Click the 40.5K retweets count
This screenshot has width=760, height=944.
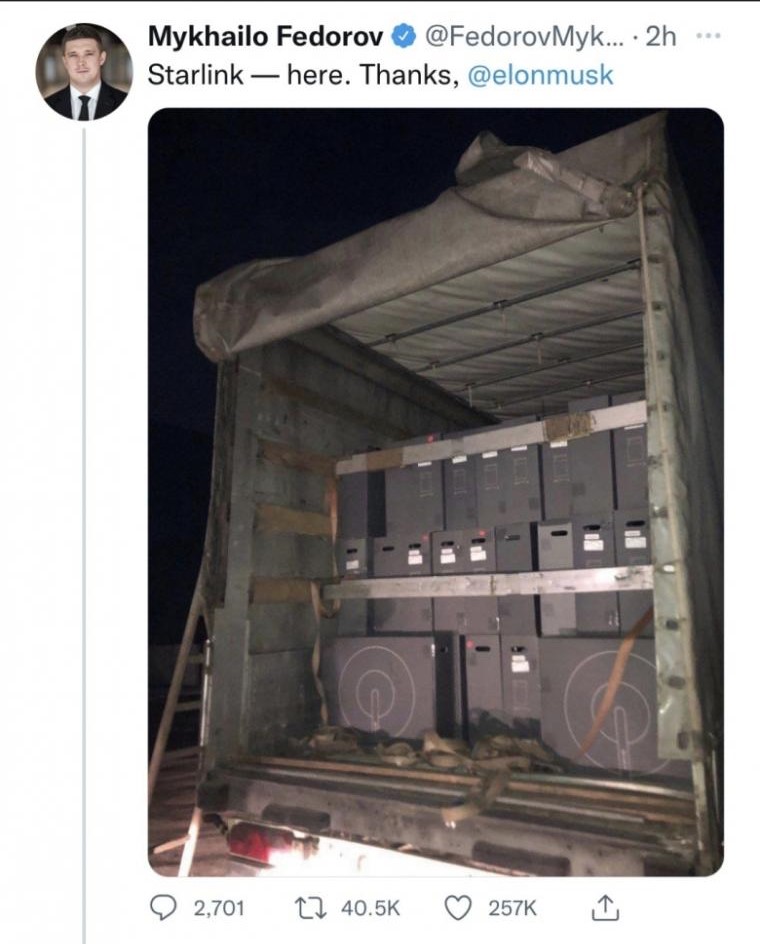370,908
